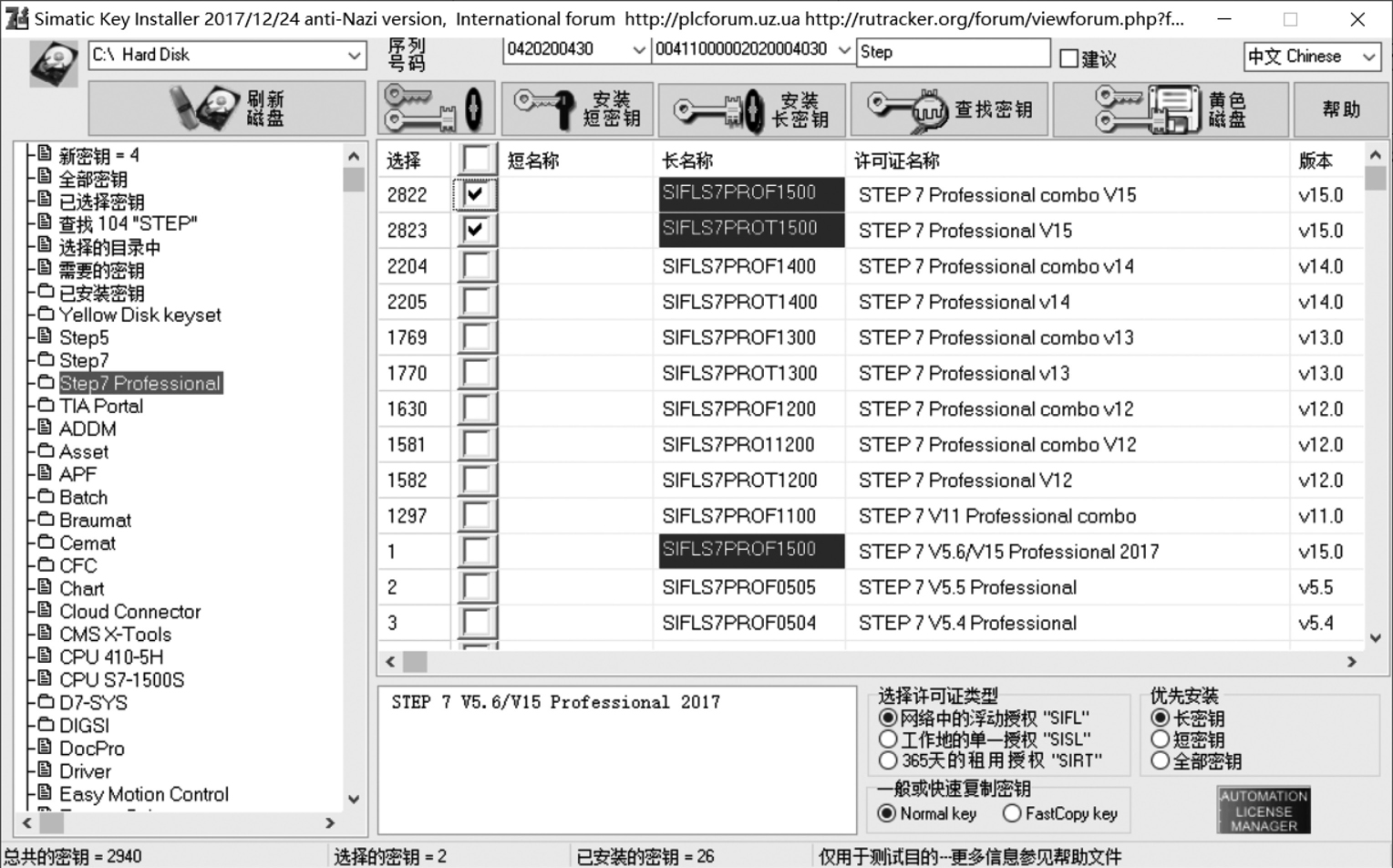Viewport: 1393px width, 868px height.
Task: Open TIA Portal tree folder
Action: pyautogui.click(x=101, y=407)
